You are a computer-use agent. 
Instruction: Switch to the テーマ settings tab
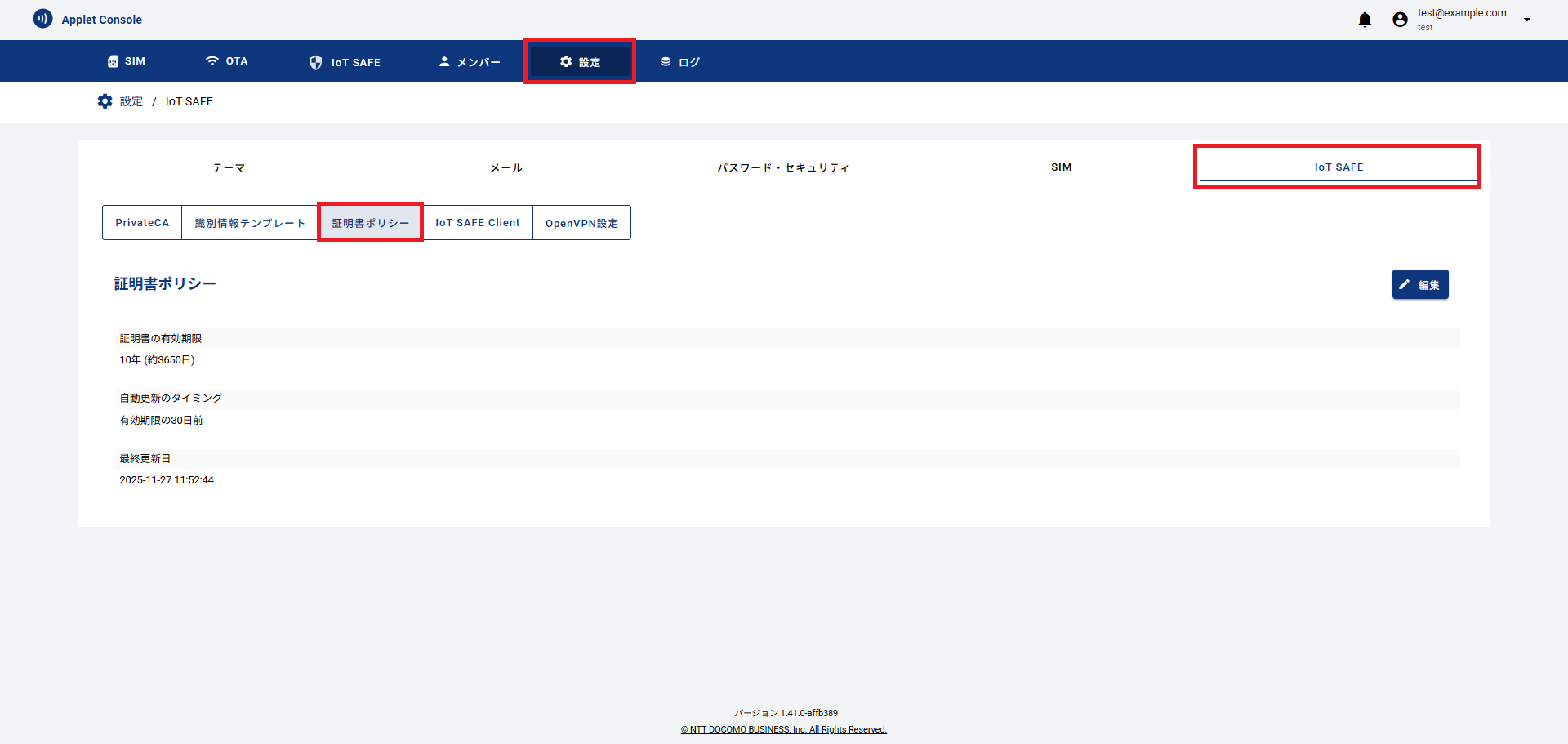[x=228, y=167]
